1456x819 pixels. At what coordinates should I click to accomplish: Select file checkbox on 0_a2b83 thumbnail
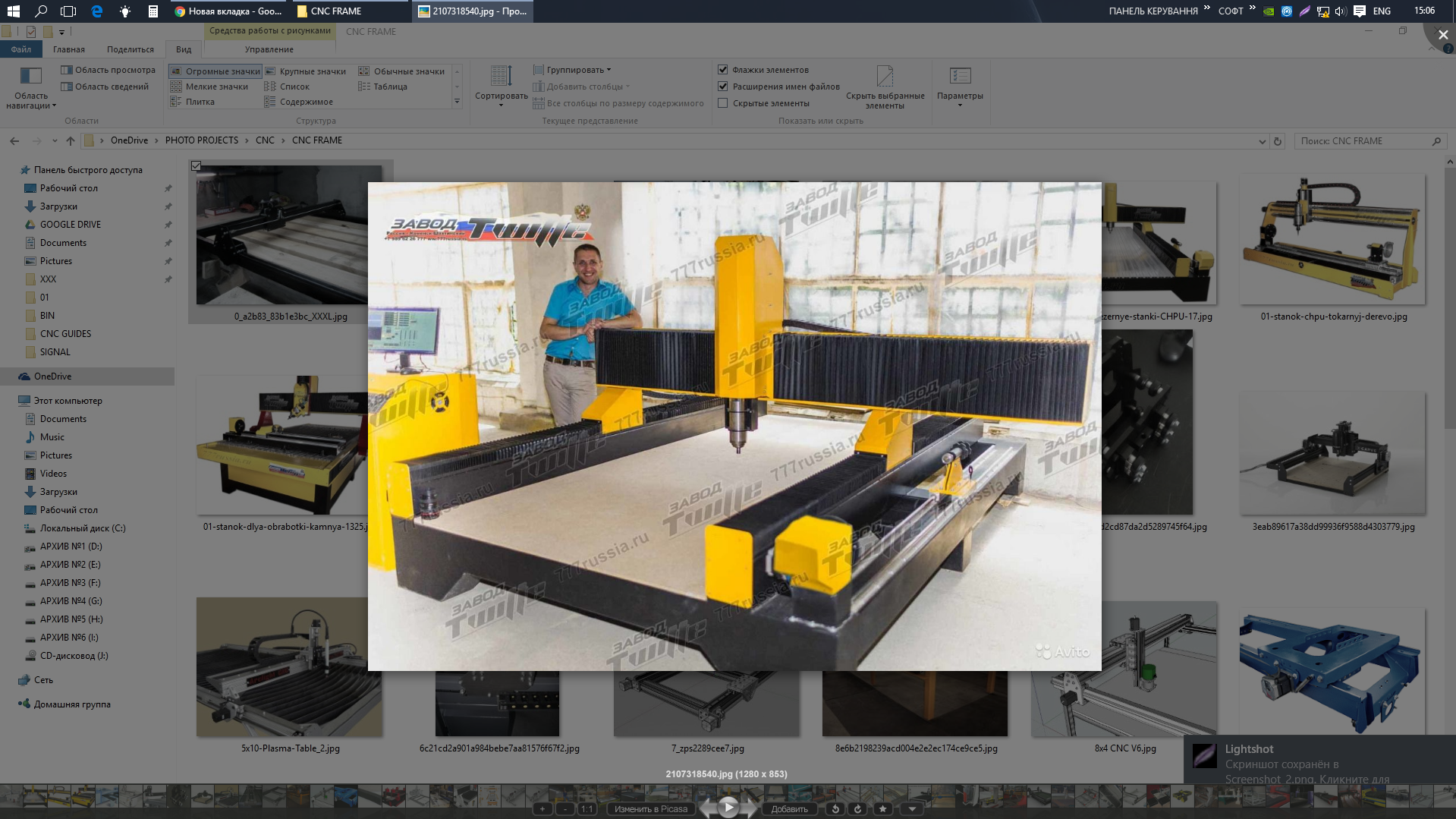click(x=196, y=166)
